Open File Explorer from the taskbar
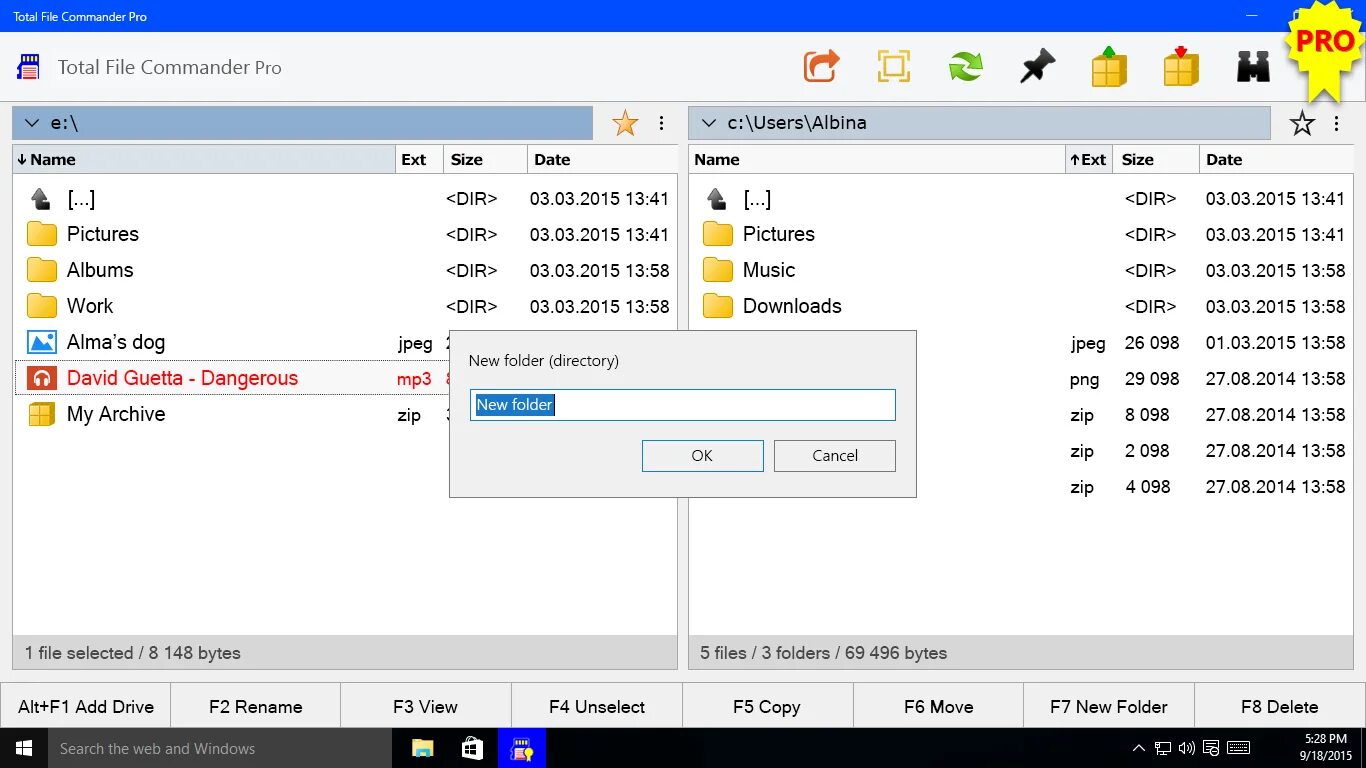1366x768 pixels. pyautogui.click(x=423, y=748)
